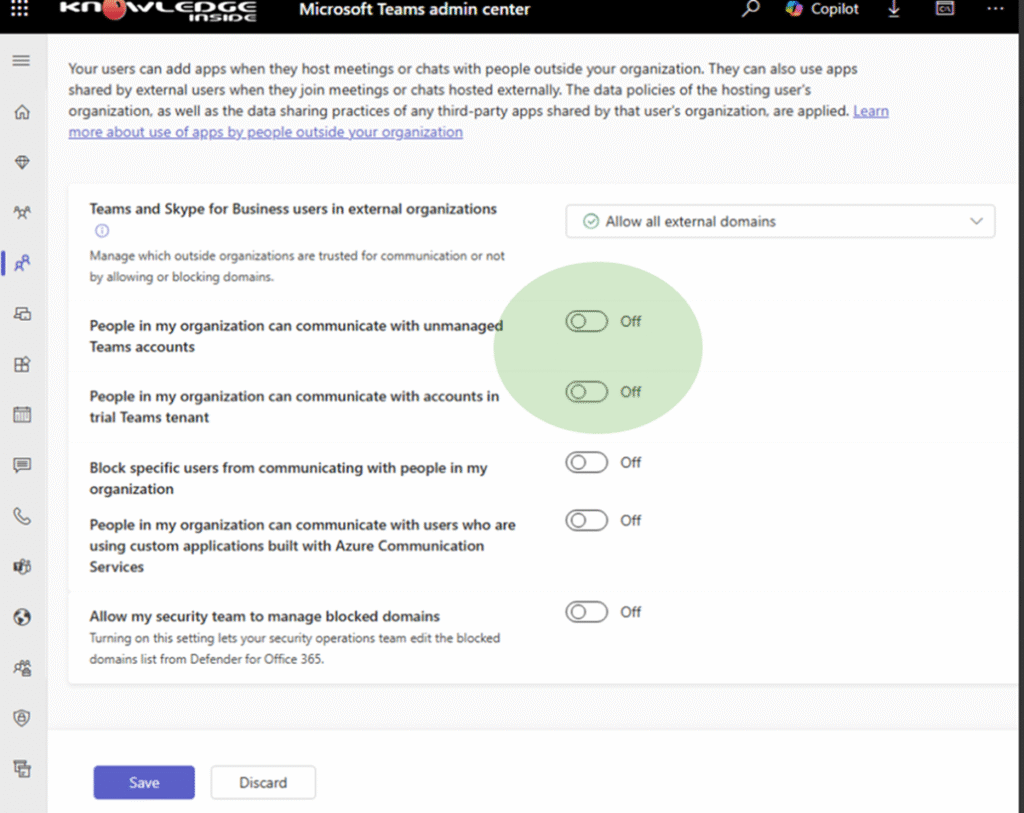Expand the hamburger navigation menu
Viewport: 1024px width, 813px height.
point(21,61)
